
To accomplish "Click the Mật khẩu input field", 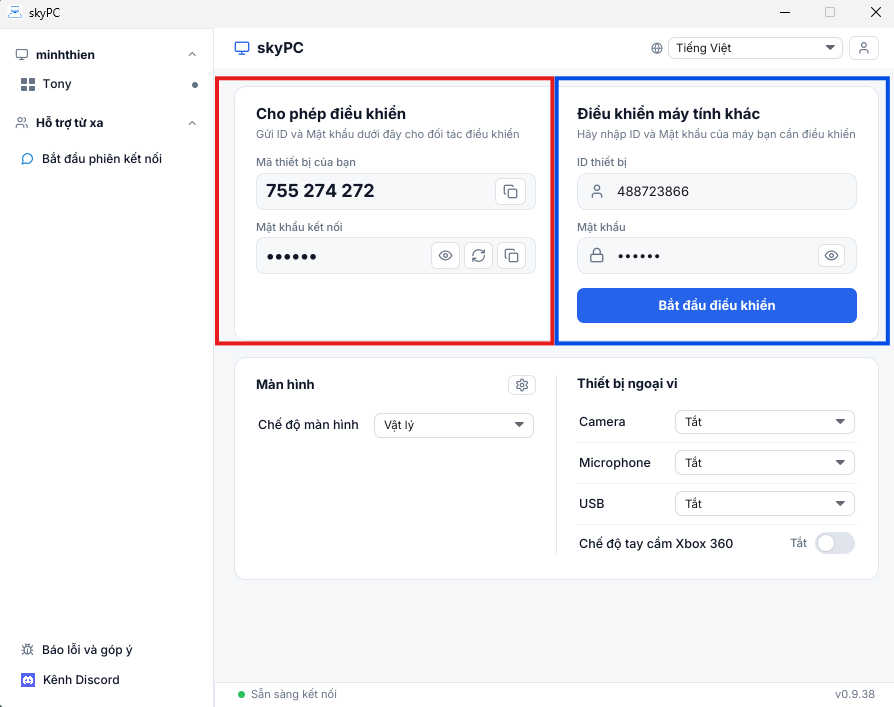I will click(717, 255).
